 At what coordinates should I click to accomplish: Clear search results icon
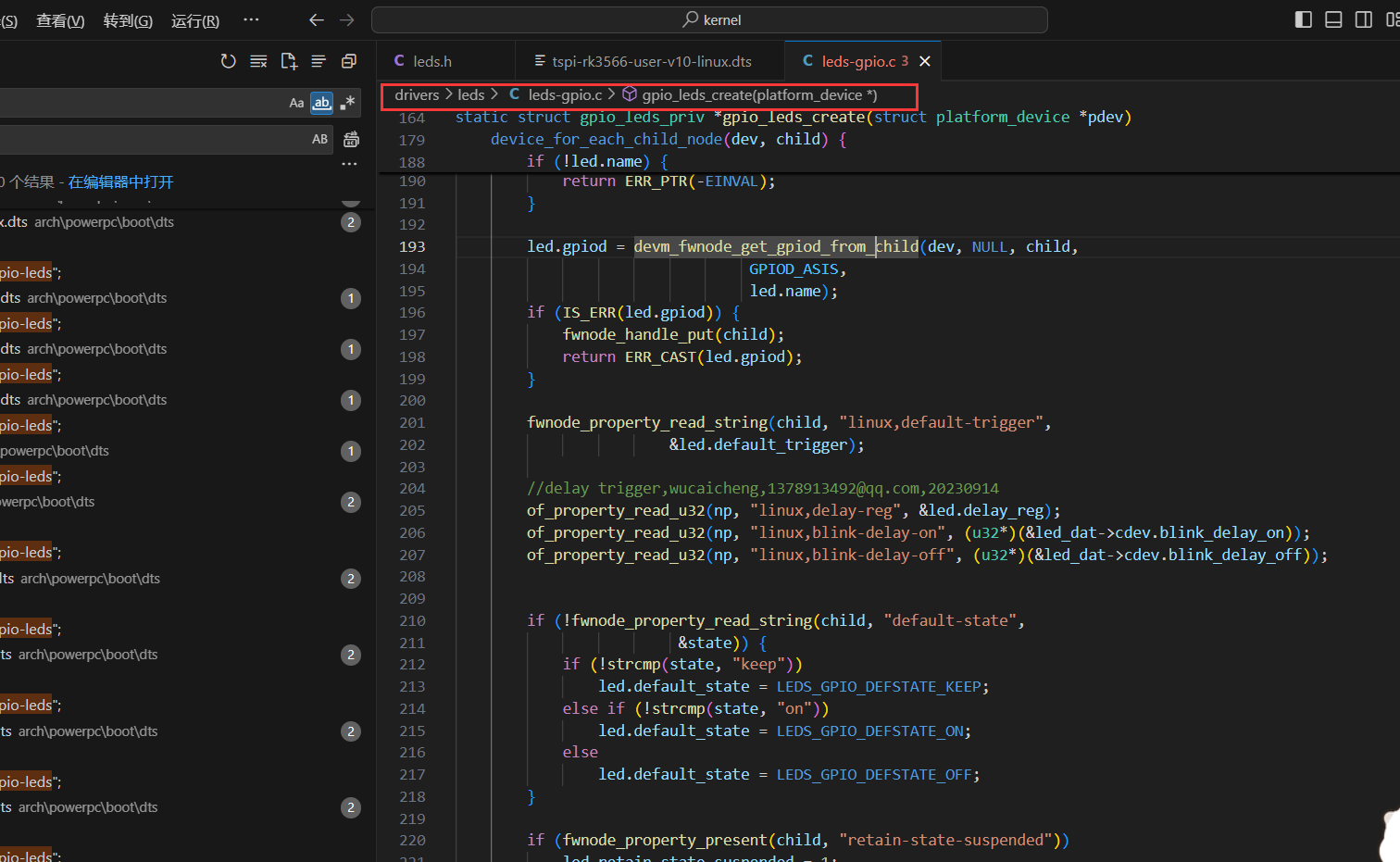coord(258,61)
